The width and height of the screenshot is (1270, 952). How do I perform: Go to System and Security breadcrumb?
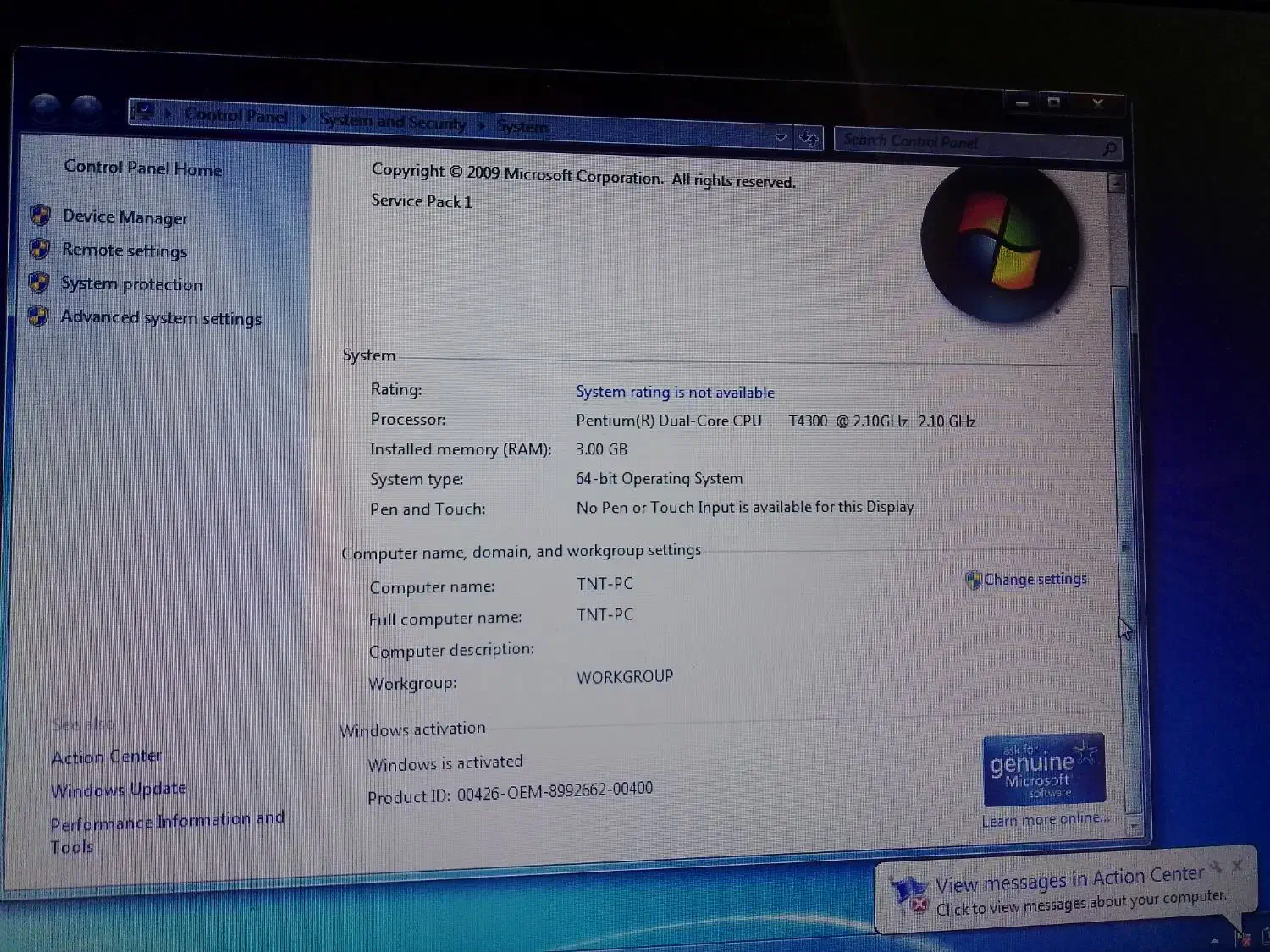(x=393, y=121)
